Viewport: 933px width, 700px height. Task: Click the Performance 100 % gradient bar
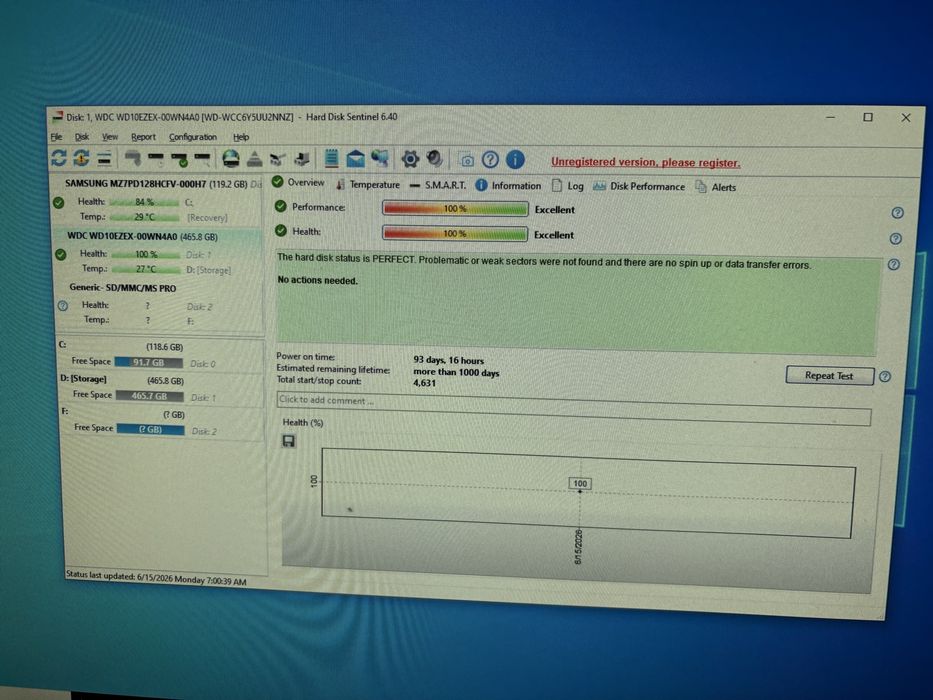pyautogui.click(x=455, y=208)
